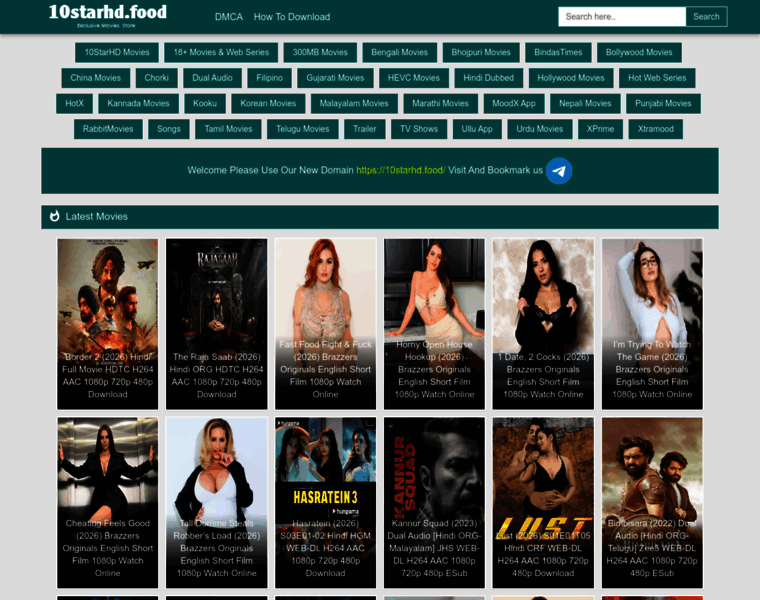Open the Bengali Movies category
Screen dimensions: 760x600
click(399, 52)
